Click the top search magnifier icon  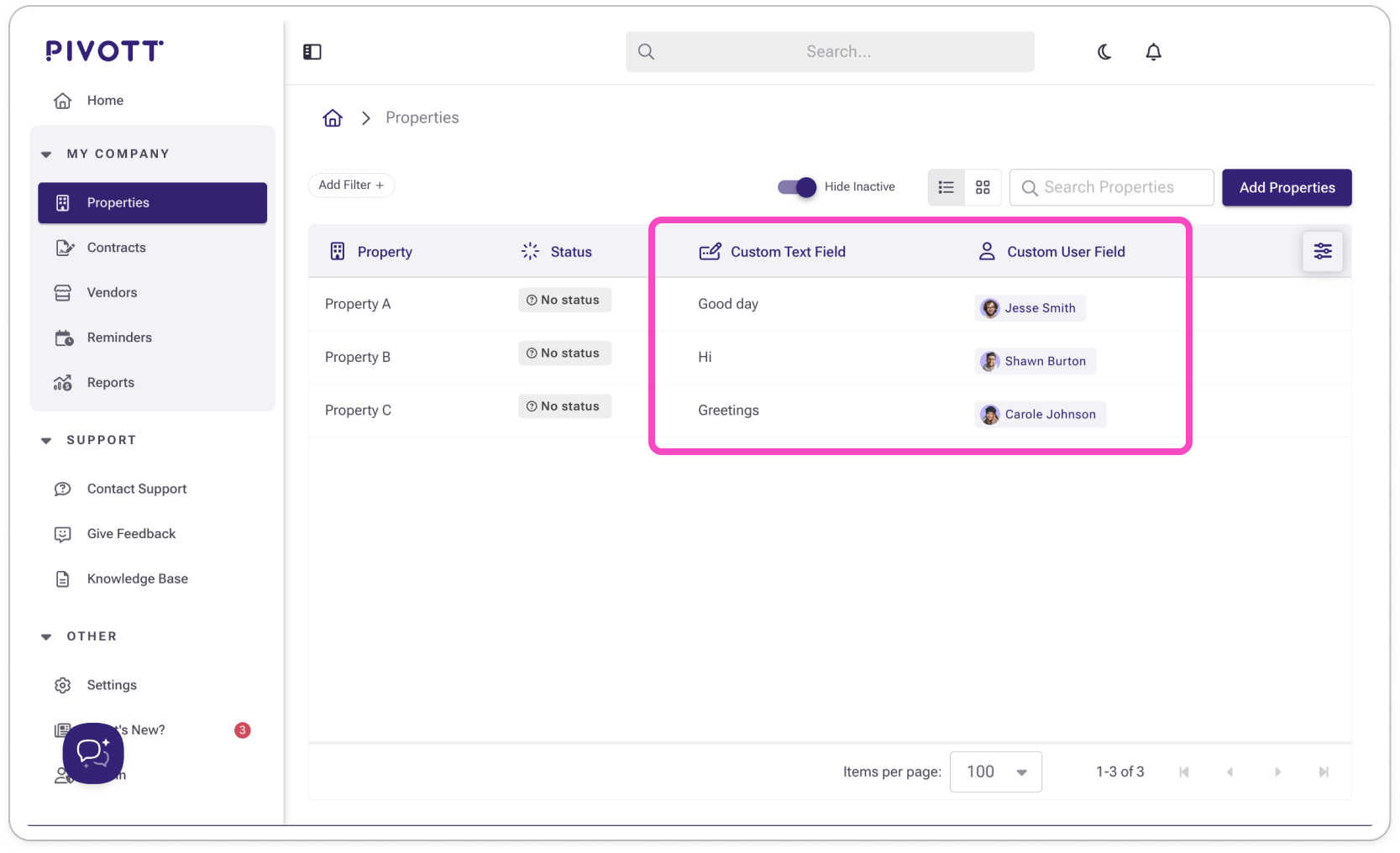click(646, 52)
